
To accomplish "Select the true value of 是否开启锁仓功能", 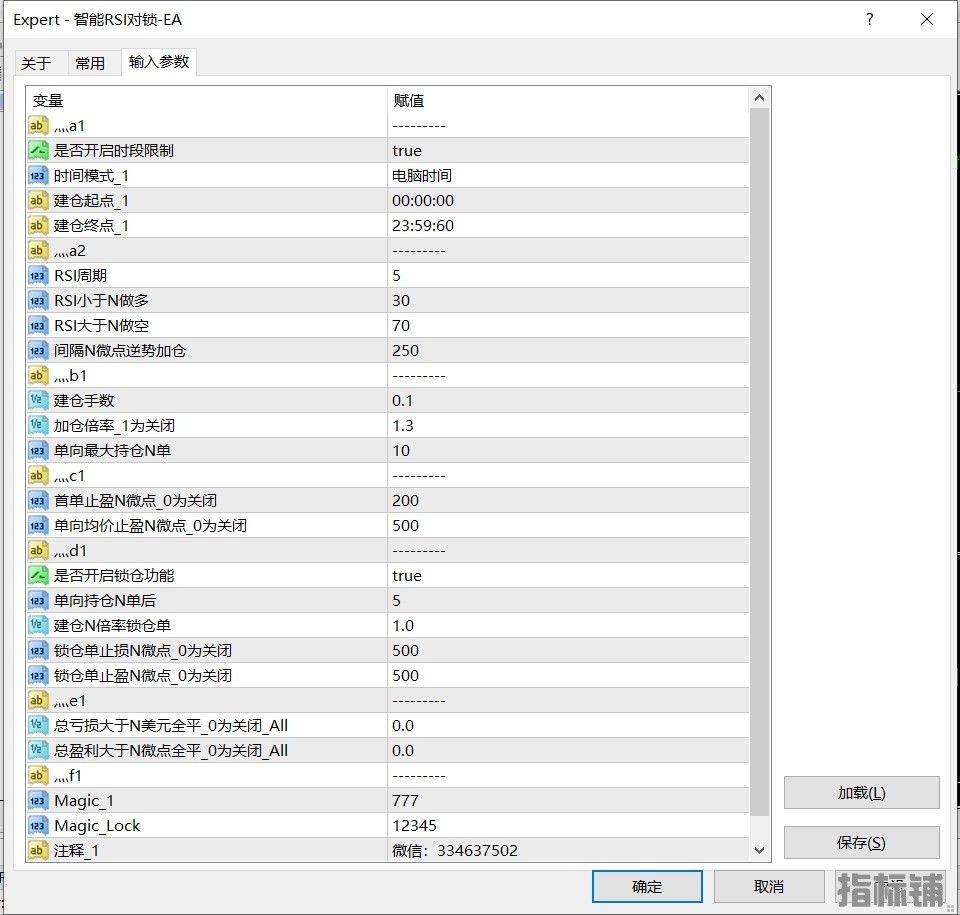I will tap(407, 576).
